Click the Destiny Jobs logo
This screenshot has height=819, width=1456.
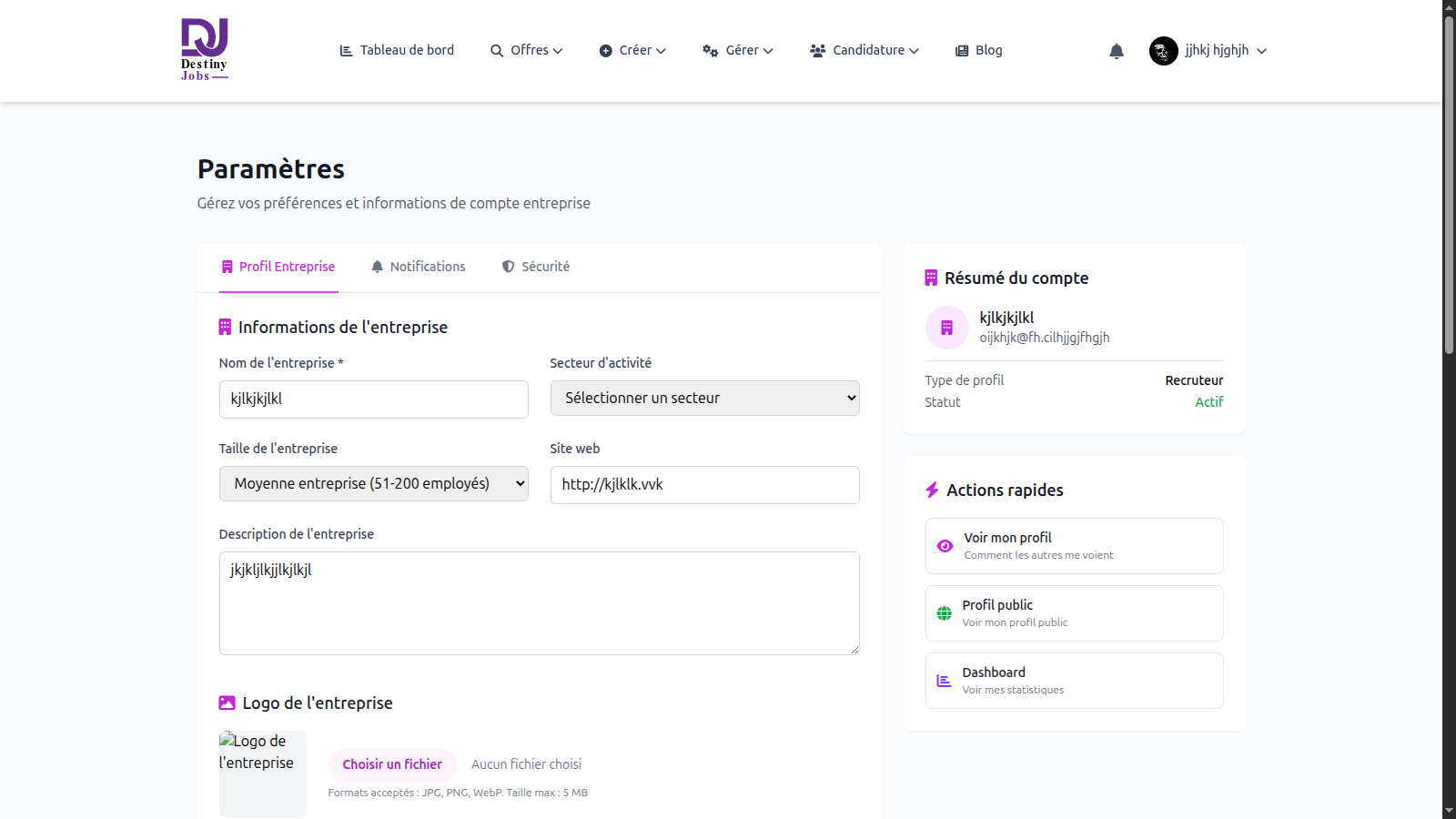(x=204, y=50)
